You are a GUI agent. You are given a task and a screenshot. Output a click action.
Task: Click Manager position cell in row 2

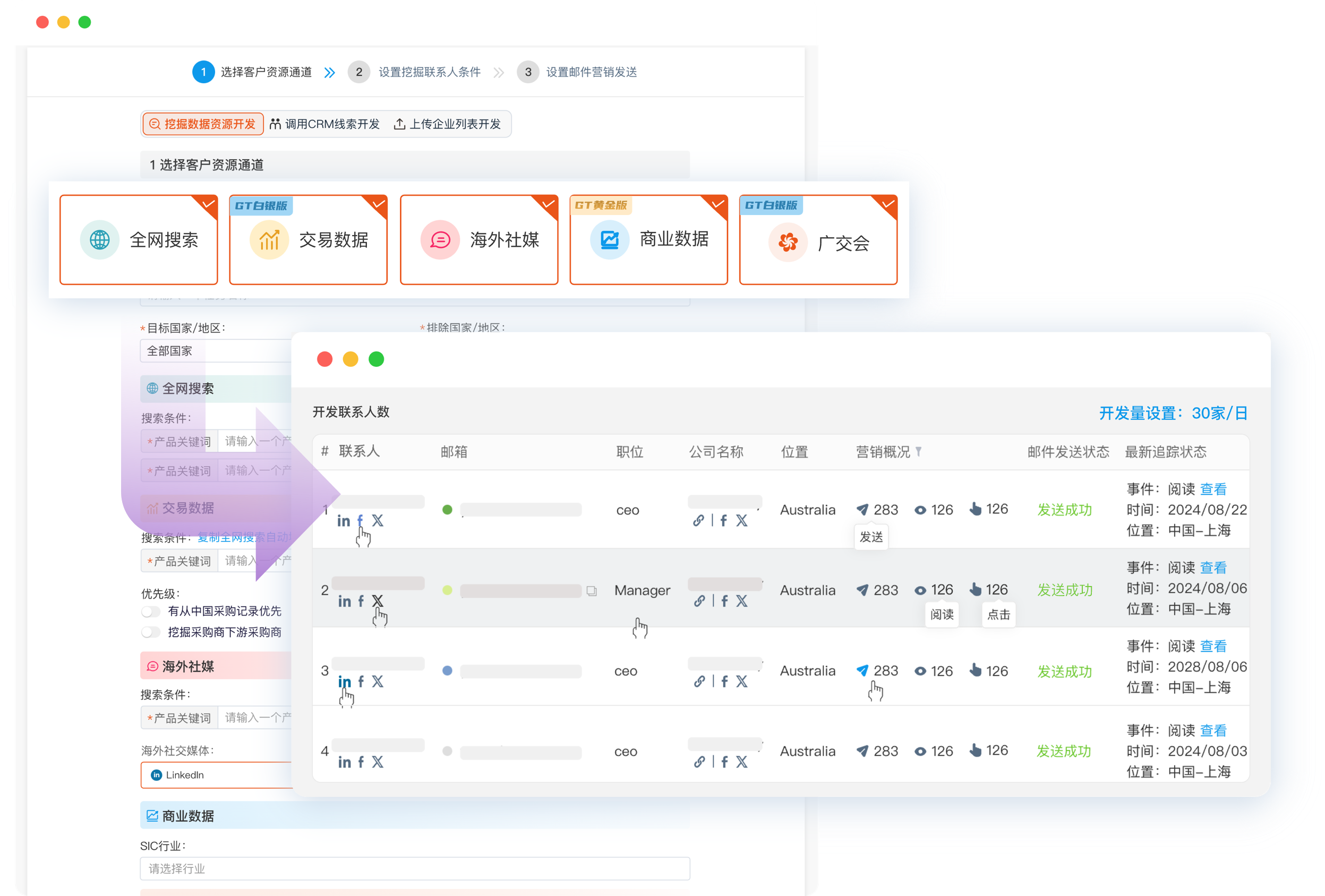[x=642, y=590]
